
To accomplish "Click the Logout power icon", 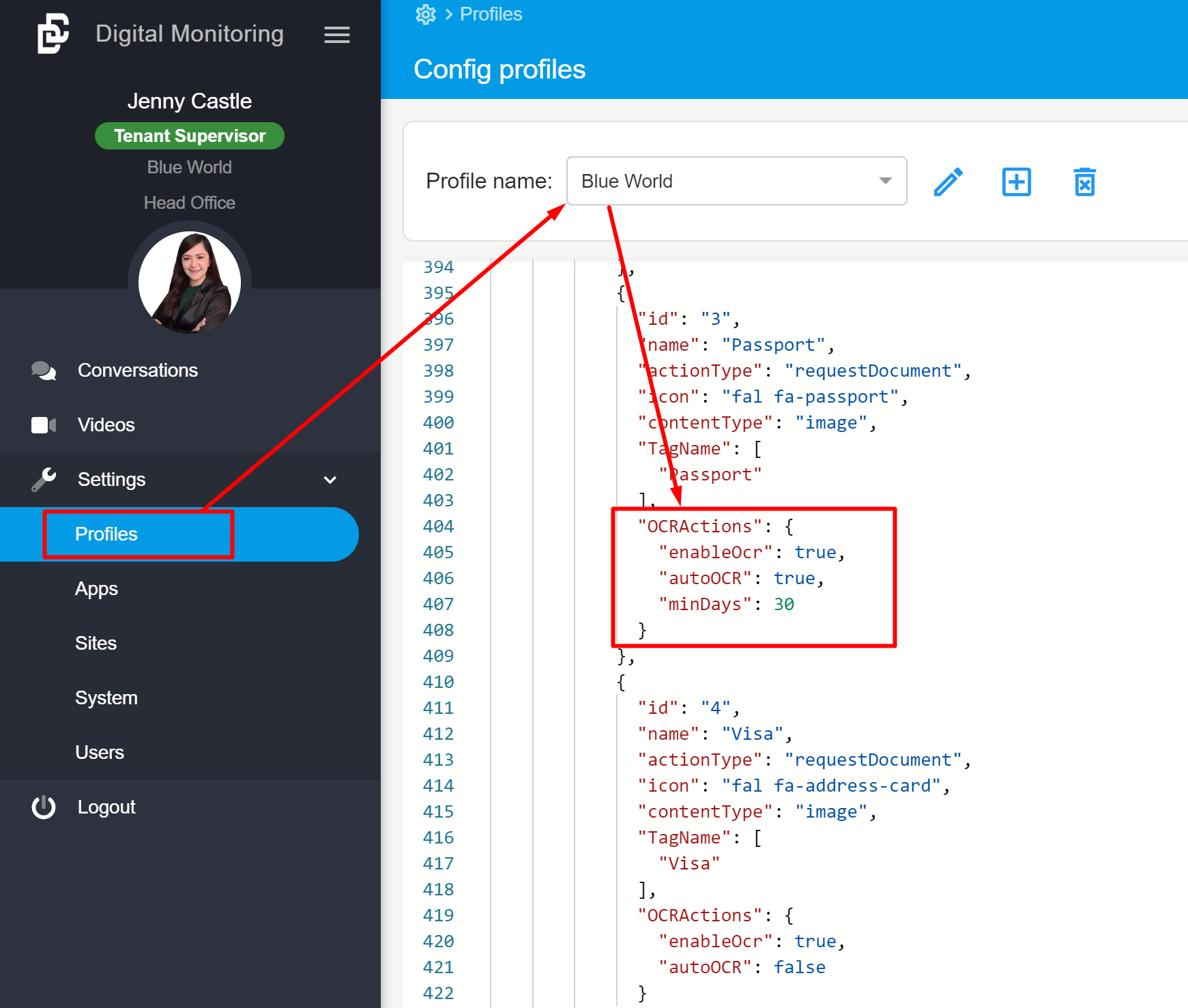I will click(44, 807).
